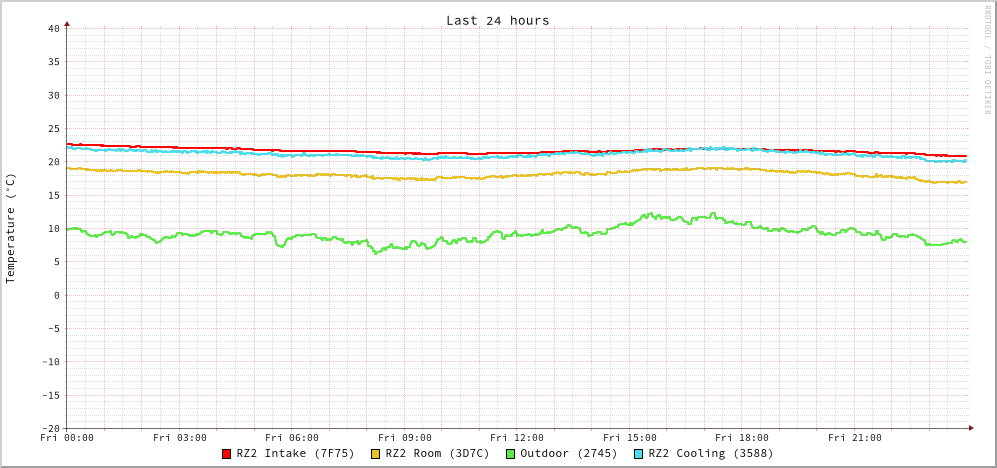Viewport: 997px width, 468px height.
Task: Click the yellow RZ2 Room legend swatch
Action: 376,454
